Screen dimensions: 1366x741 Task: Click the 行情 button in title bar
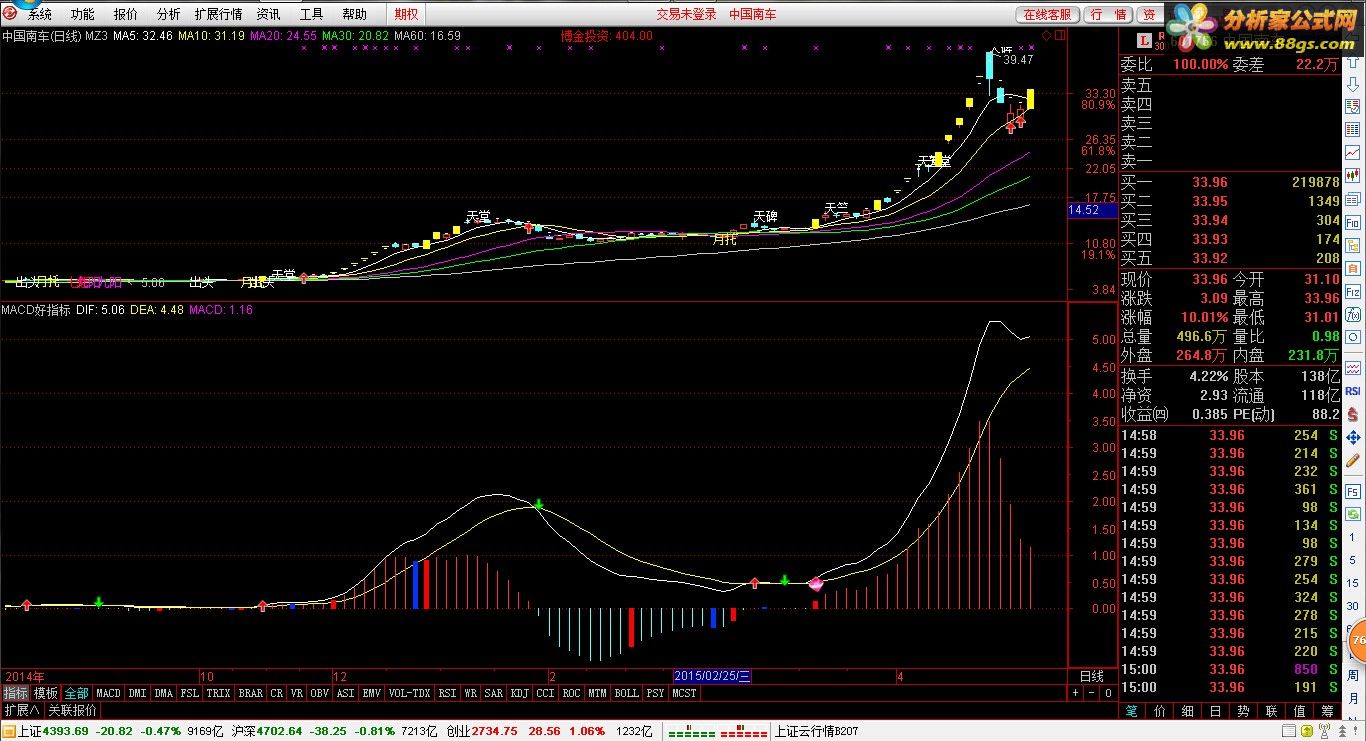coord(1108,14)
